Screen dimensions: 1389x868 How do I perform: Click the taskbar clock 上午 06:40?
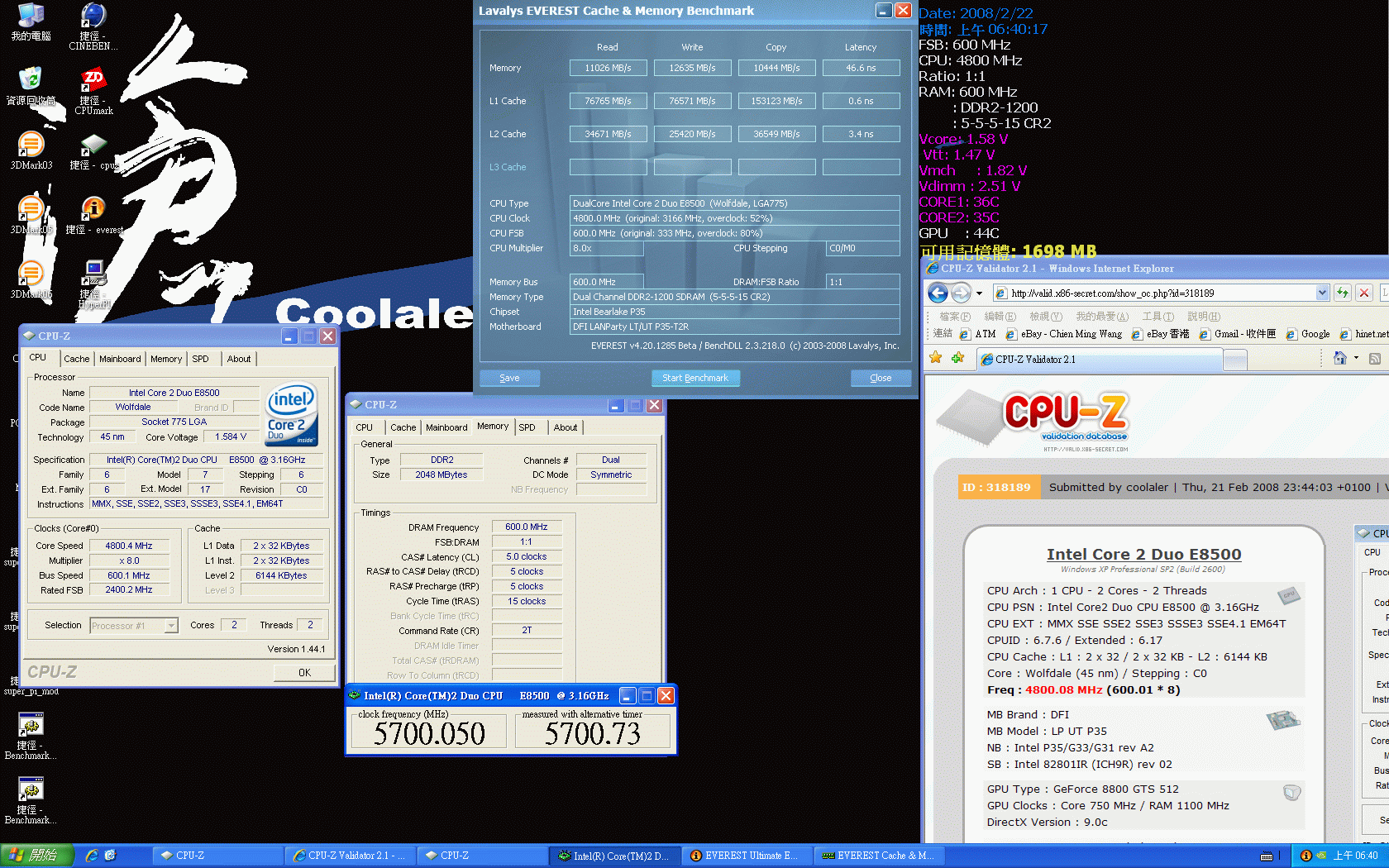click(x=1355, y=856)
